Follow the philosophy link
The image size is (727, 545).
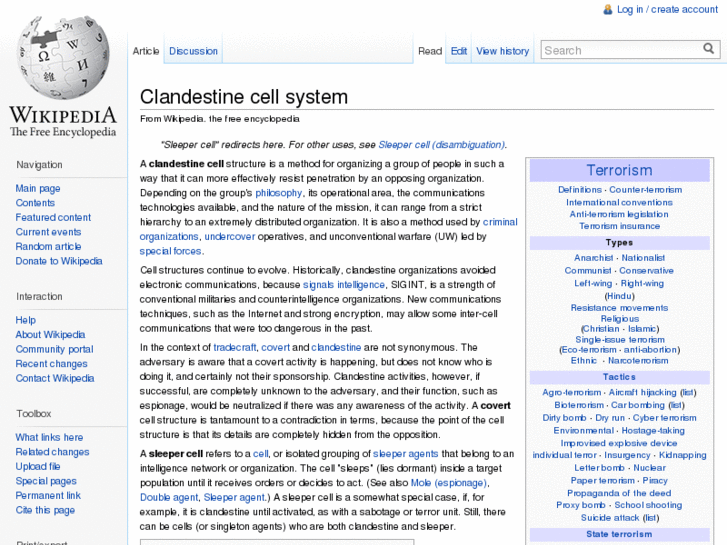click(279, 193)
